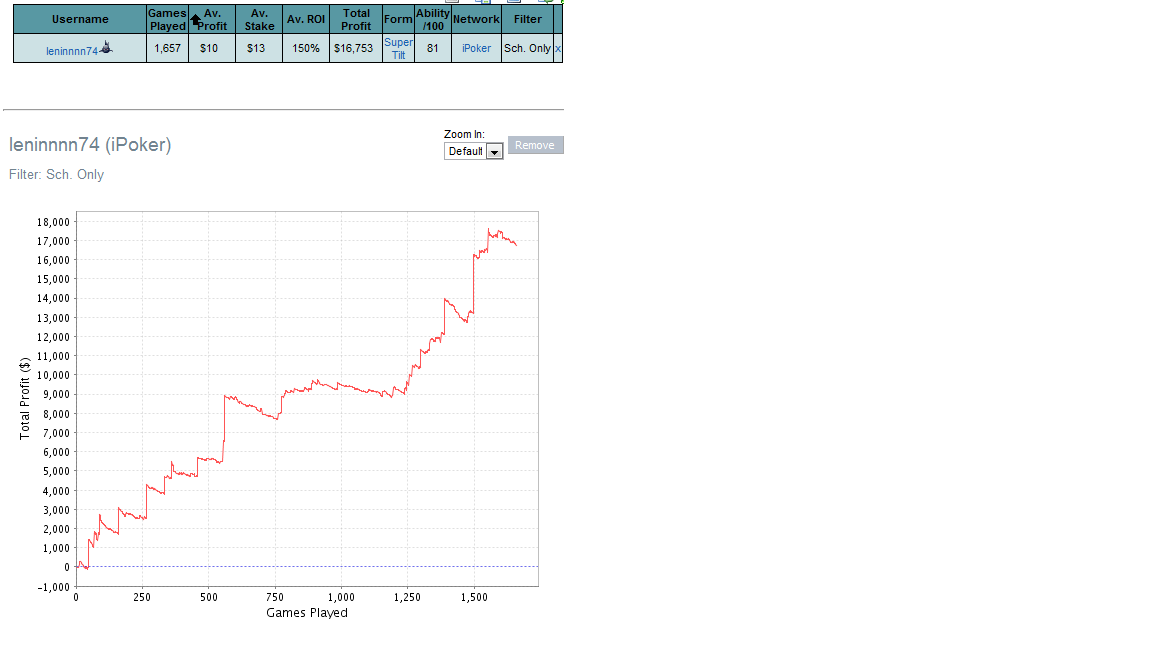Sort by the Form column header

pyautogui.click(x=398, y=19)
